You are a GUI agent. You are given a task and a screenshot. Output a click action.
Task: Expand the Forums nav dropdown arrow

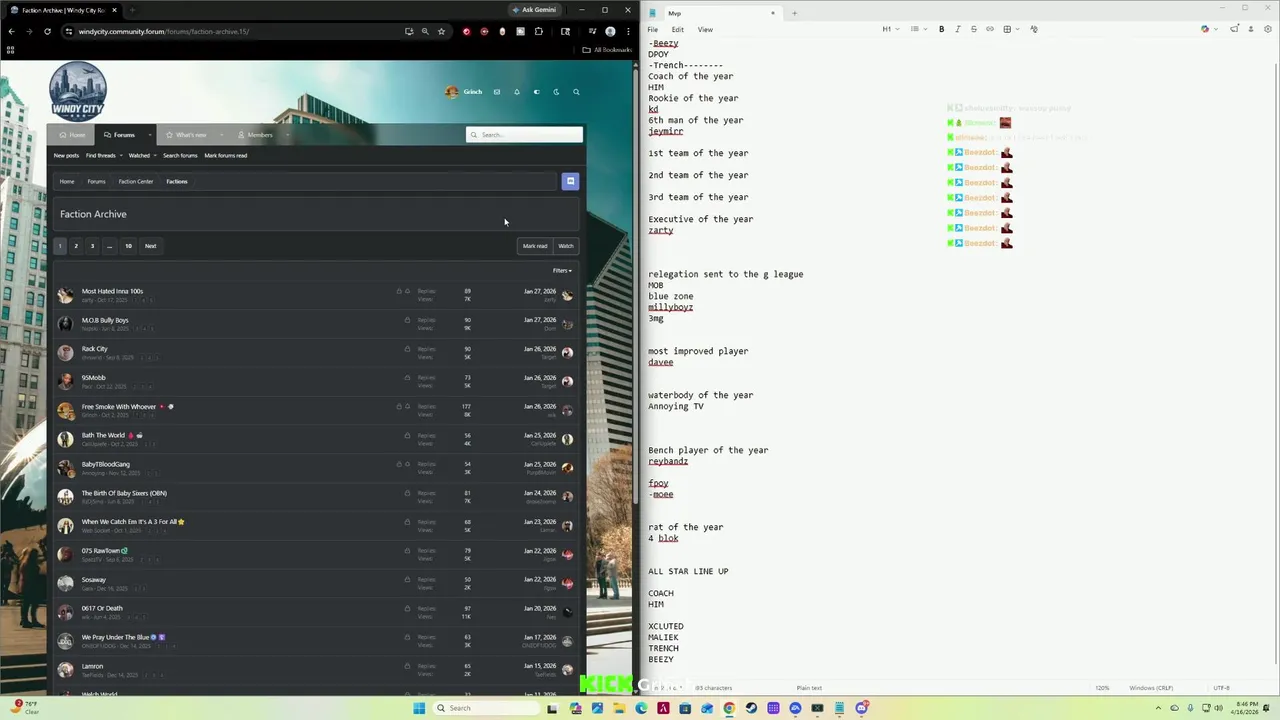click(x=150, y=135)
